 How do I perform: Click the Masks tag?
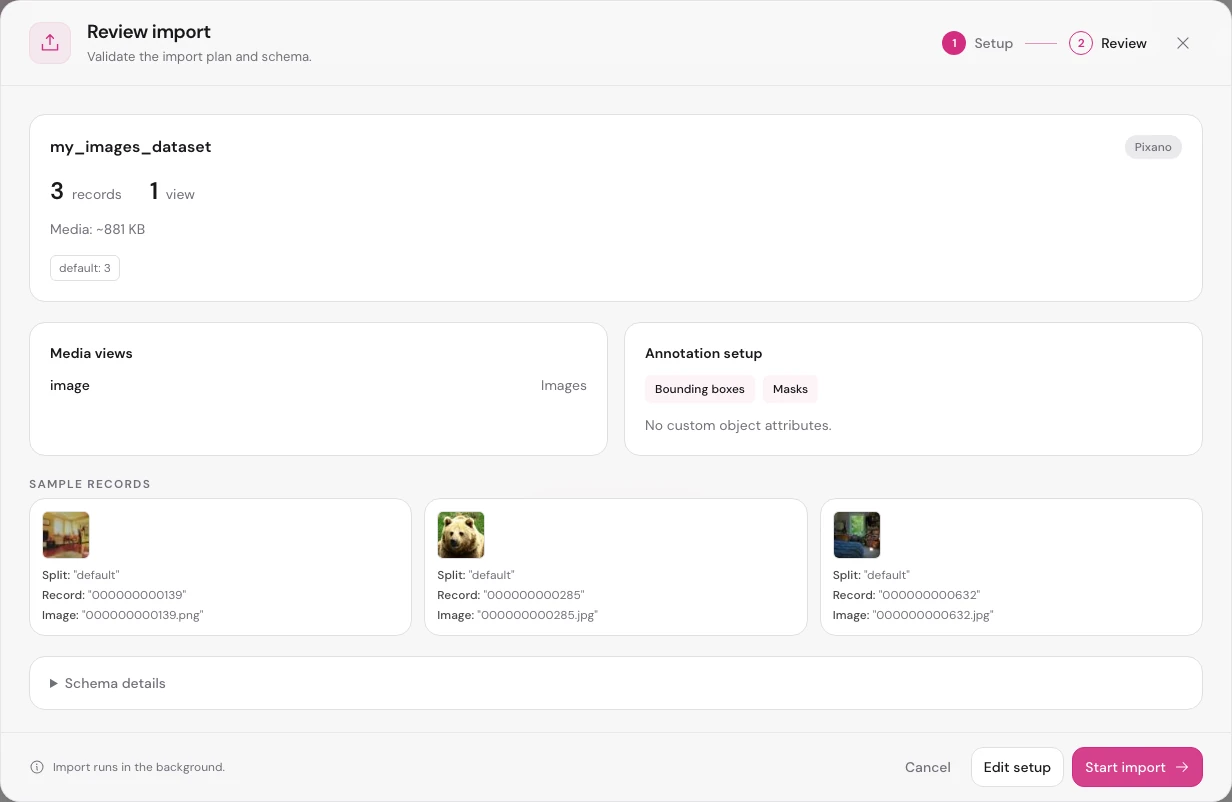point(790,389)
